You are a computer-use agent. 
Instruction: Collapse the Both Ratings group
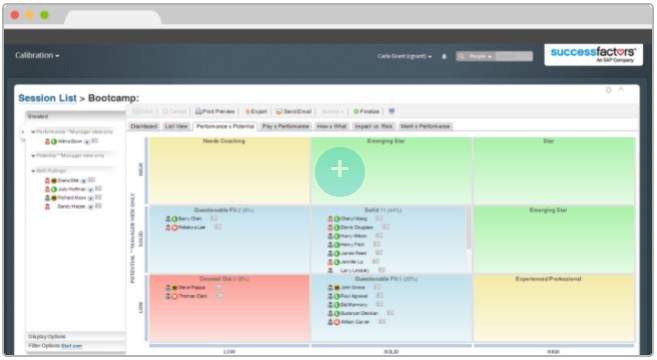click(33, 171)
